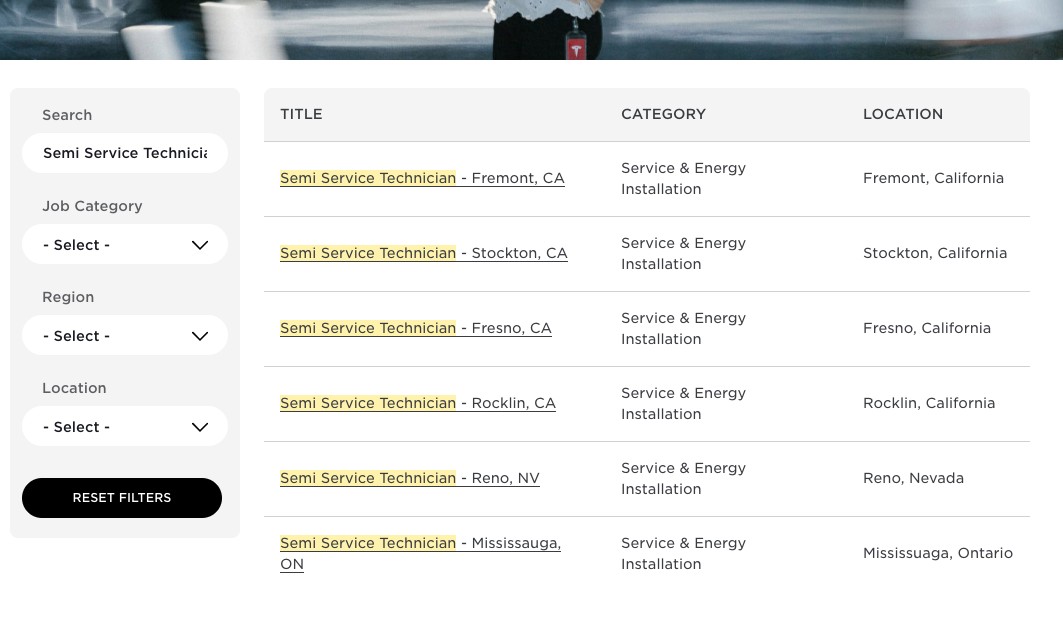The width and height of the screenshot is (1063, 620).
Task: Expand the Region select dropdown
Action: (x=125, y=335)
